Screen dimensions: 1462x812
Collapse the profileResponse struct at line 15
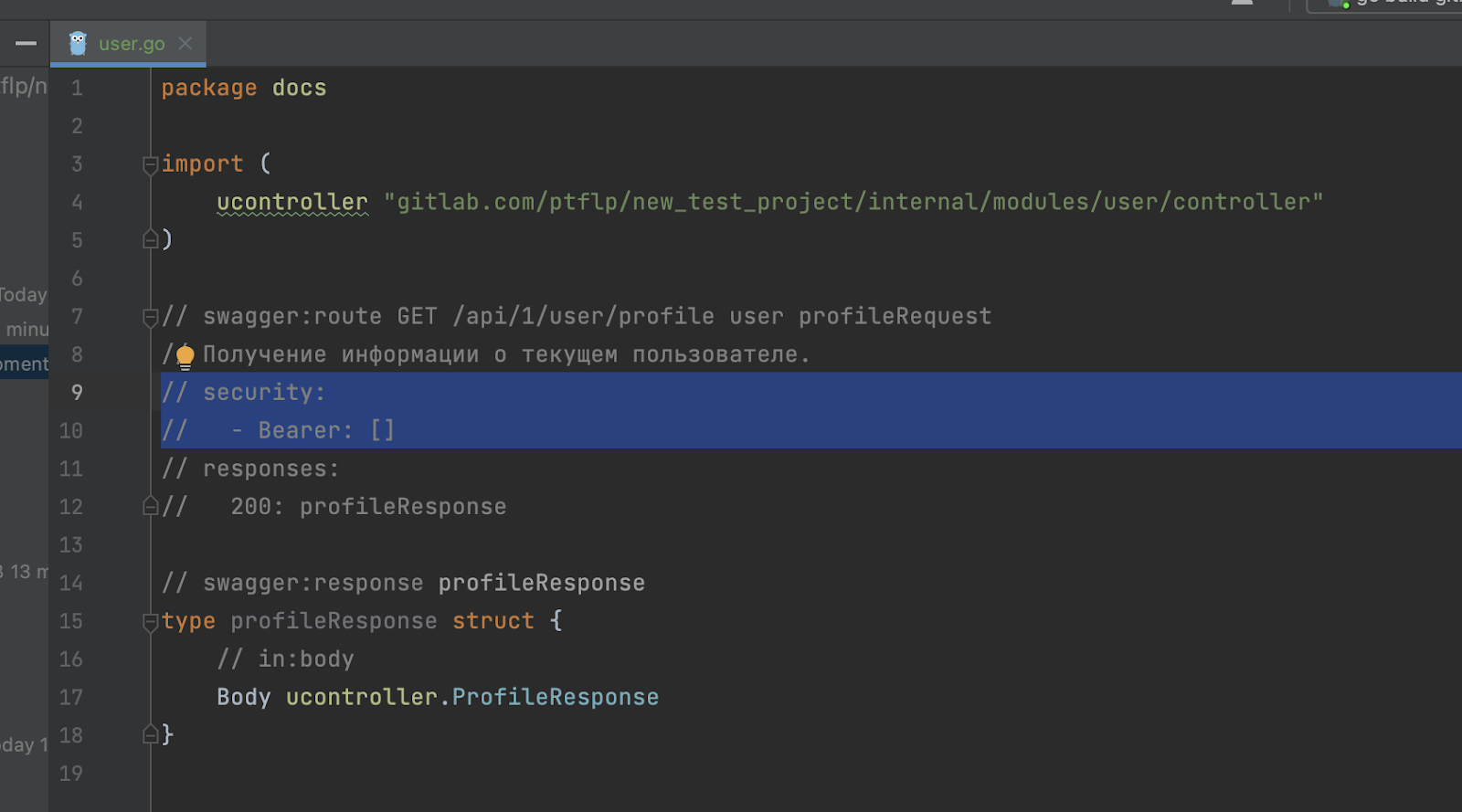click(x=151, y=622)
